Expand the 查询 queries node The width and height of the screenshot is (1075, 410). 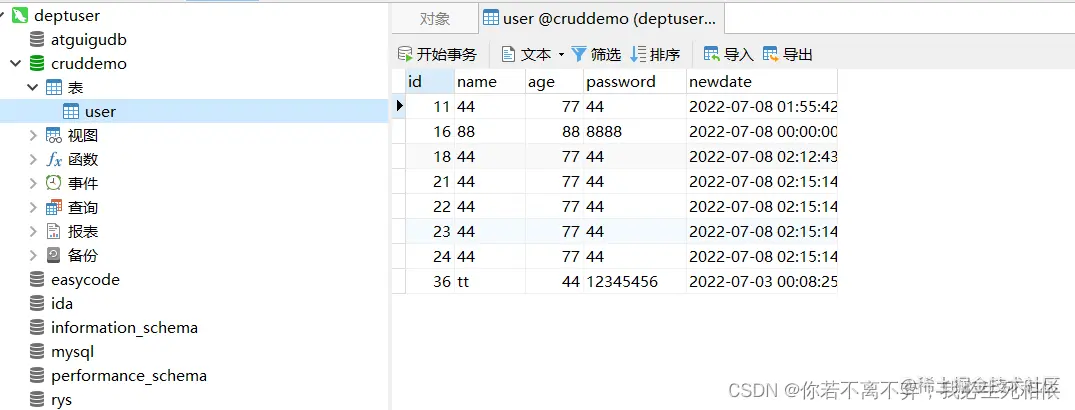pos(33,208)
